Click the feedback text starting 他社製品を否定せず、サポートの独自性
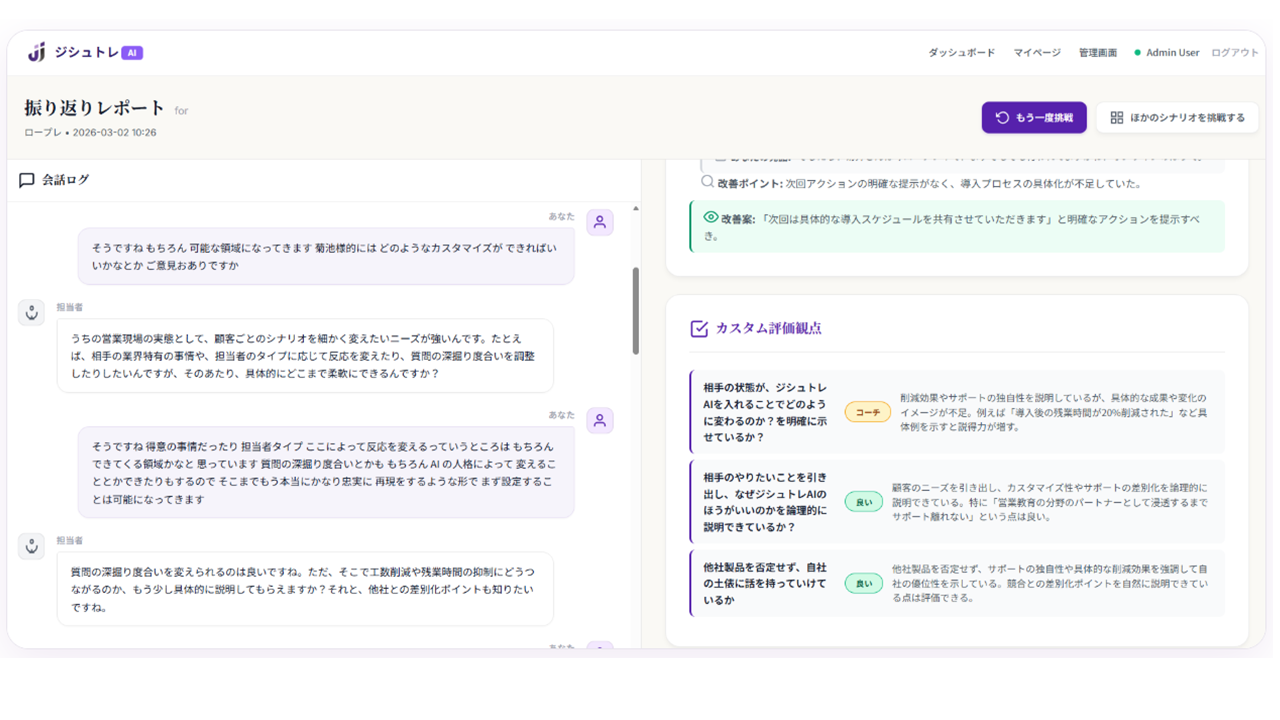The width and height of the screenshot is (1280, 720). point(1050,583)
